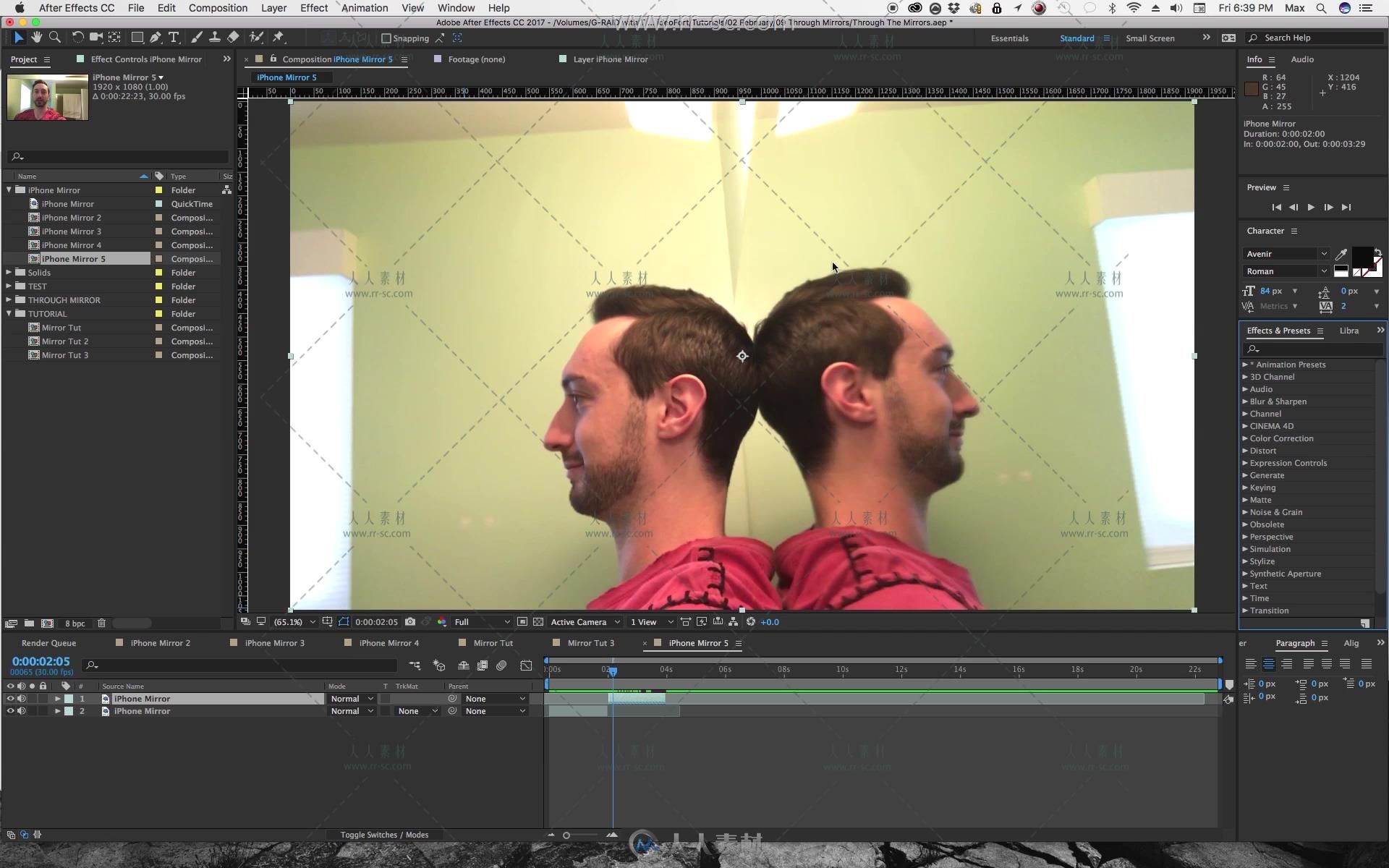The height and width of the screenshot is (868, 1389).
Task: Open layer 1 Normal blending mode dropdown
Action: point(352,699)
